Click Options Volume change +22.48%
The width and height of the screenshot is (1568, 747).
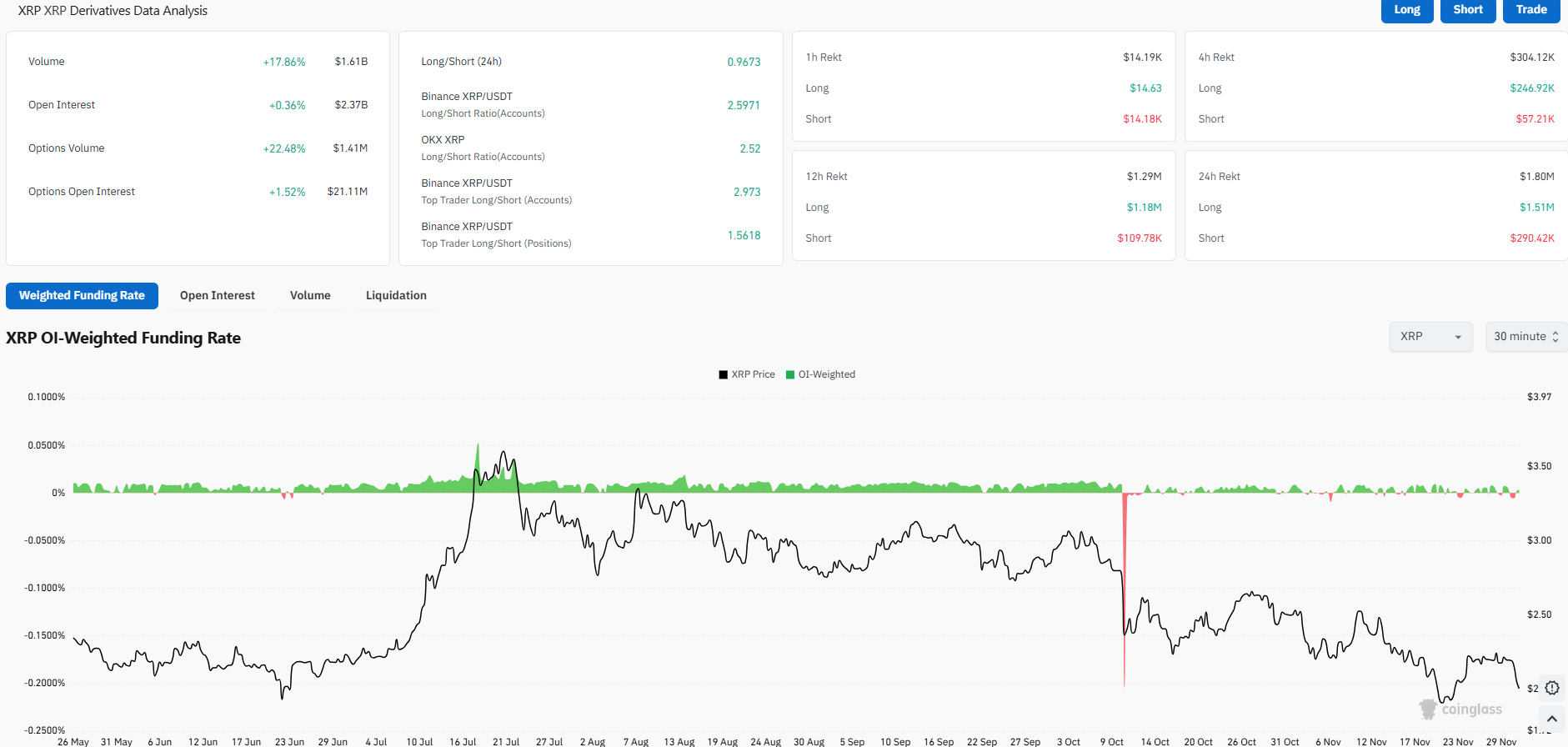(x=284, y=148)
